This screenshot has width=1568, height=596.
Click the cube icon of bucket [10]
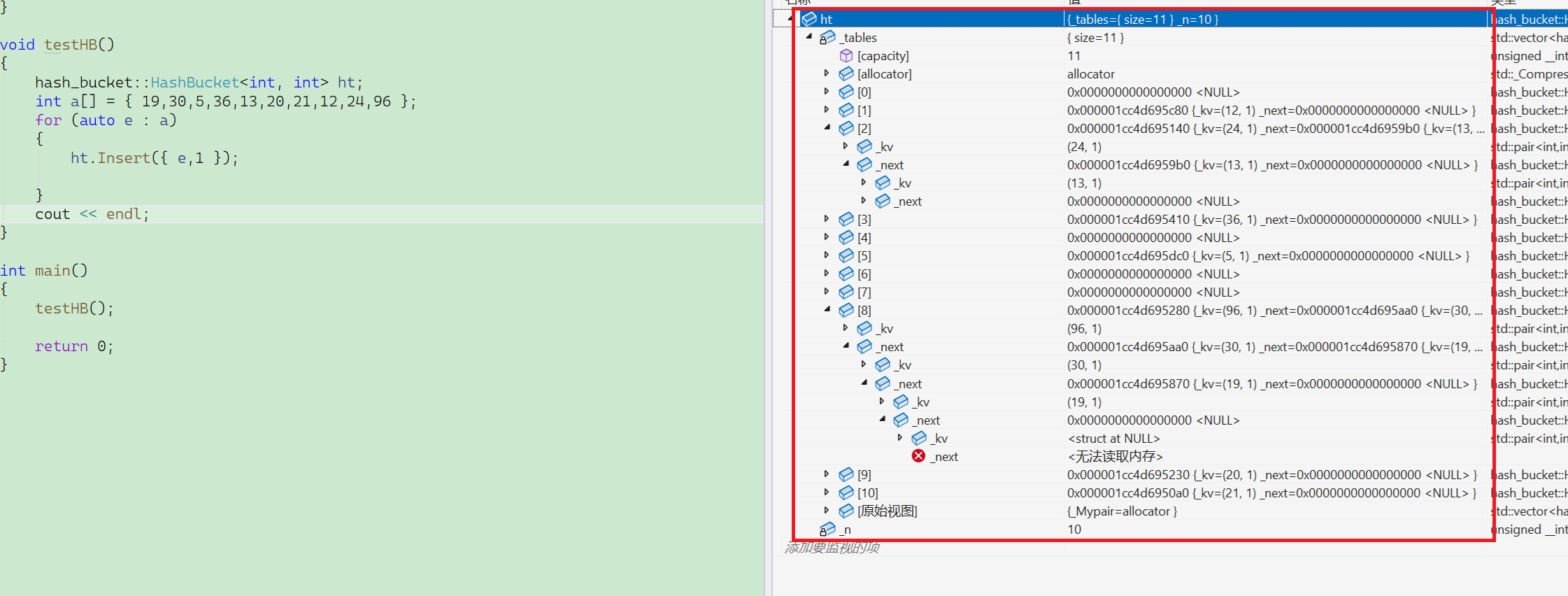pos(846,492)
